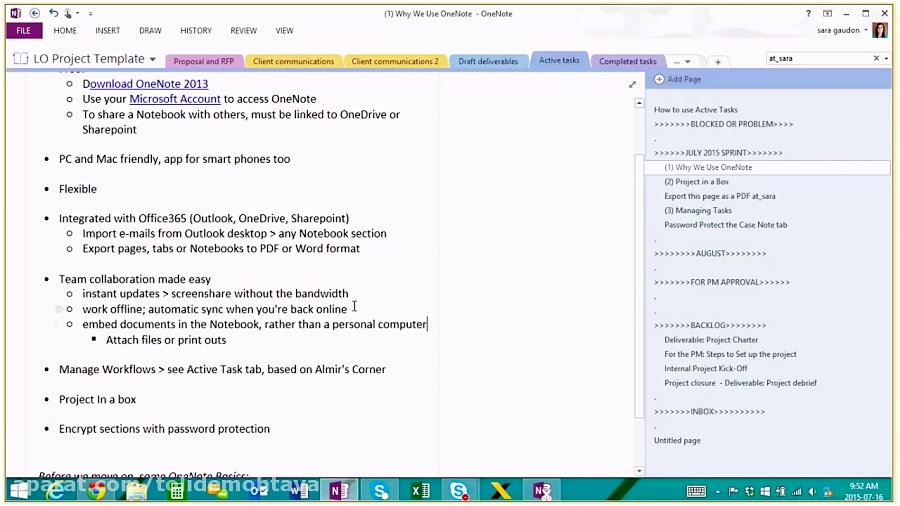The height and width of the screenshot is (506, 900).
Task: Click text 'Attach files or print outs'
Action: 166,340
